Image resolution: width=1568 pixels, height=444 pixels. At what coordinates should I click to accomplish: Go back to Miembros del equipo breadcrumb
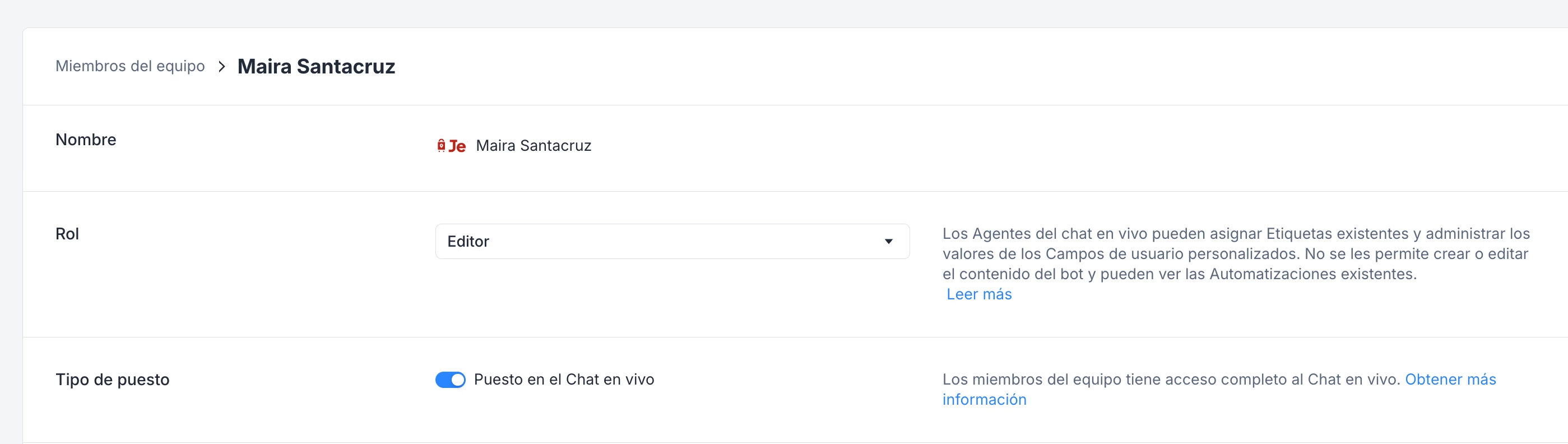pyautogui.click(x=129, y=66)
